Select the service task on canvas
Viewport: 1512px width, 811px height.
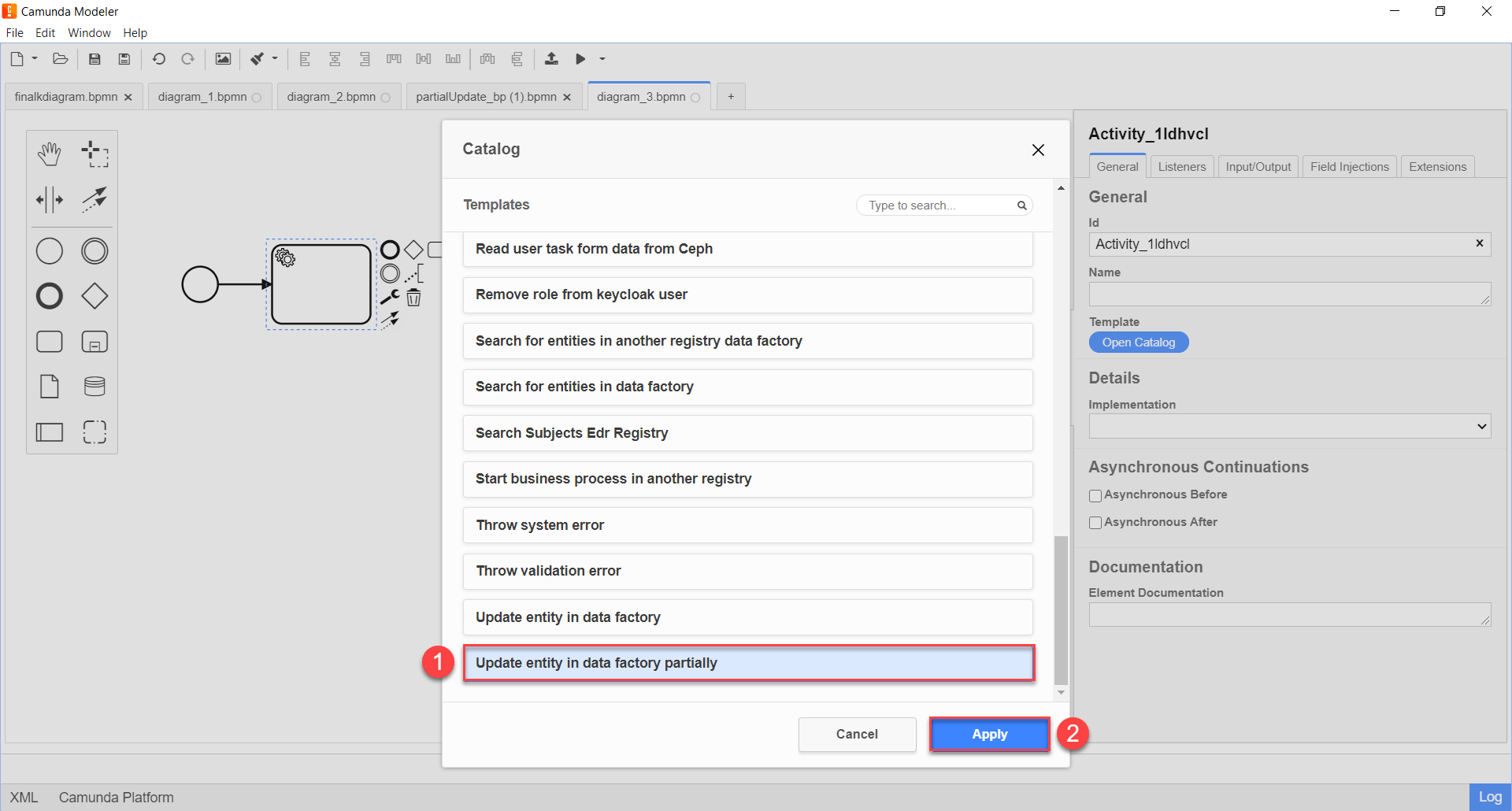tap(321, 284)
